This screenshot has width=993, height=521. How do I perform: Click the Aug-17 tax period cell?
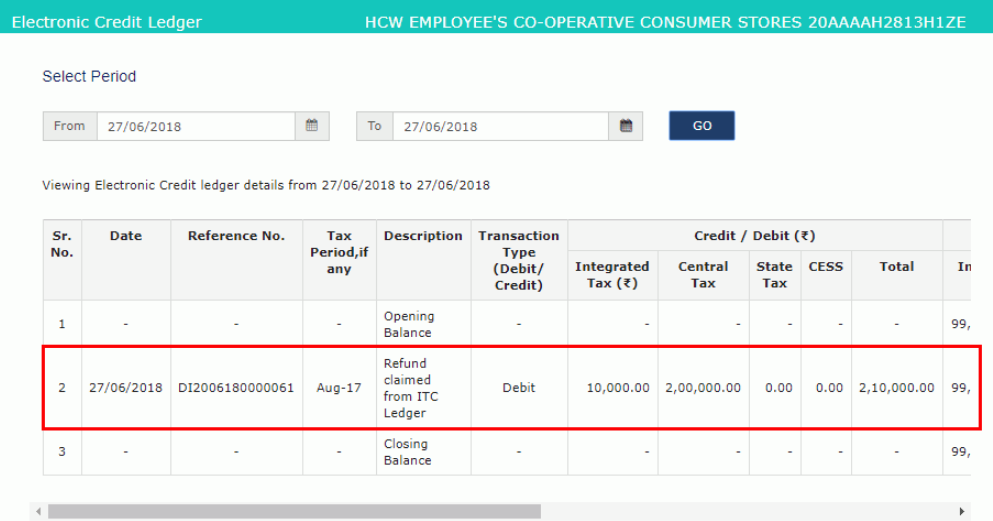tap(339, 387)
